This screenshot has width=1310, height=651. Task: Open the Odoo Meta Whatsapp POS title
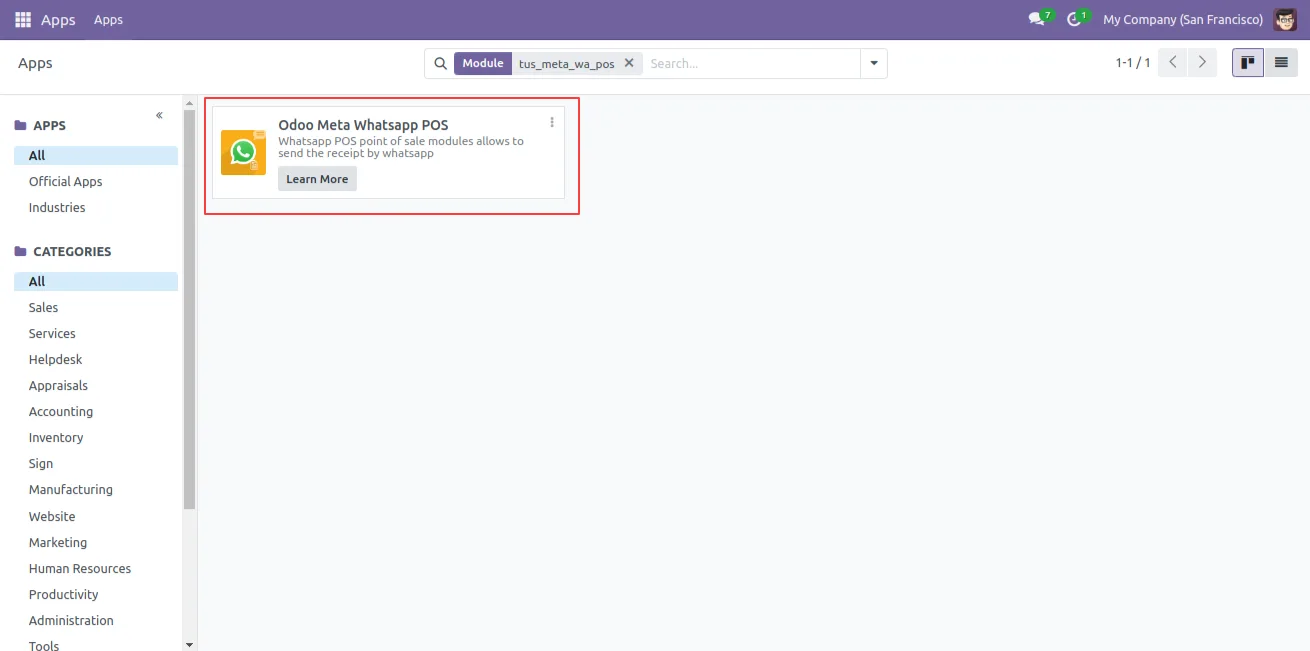[363, 125]
